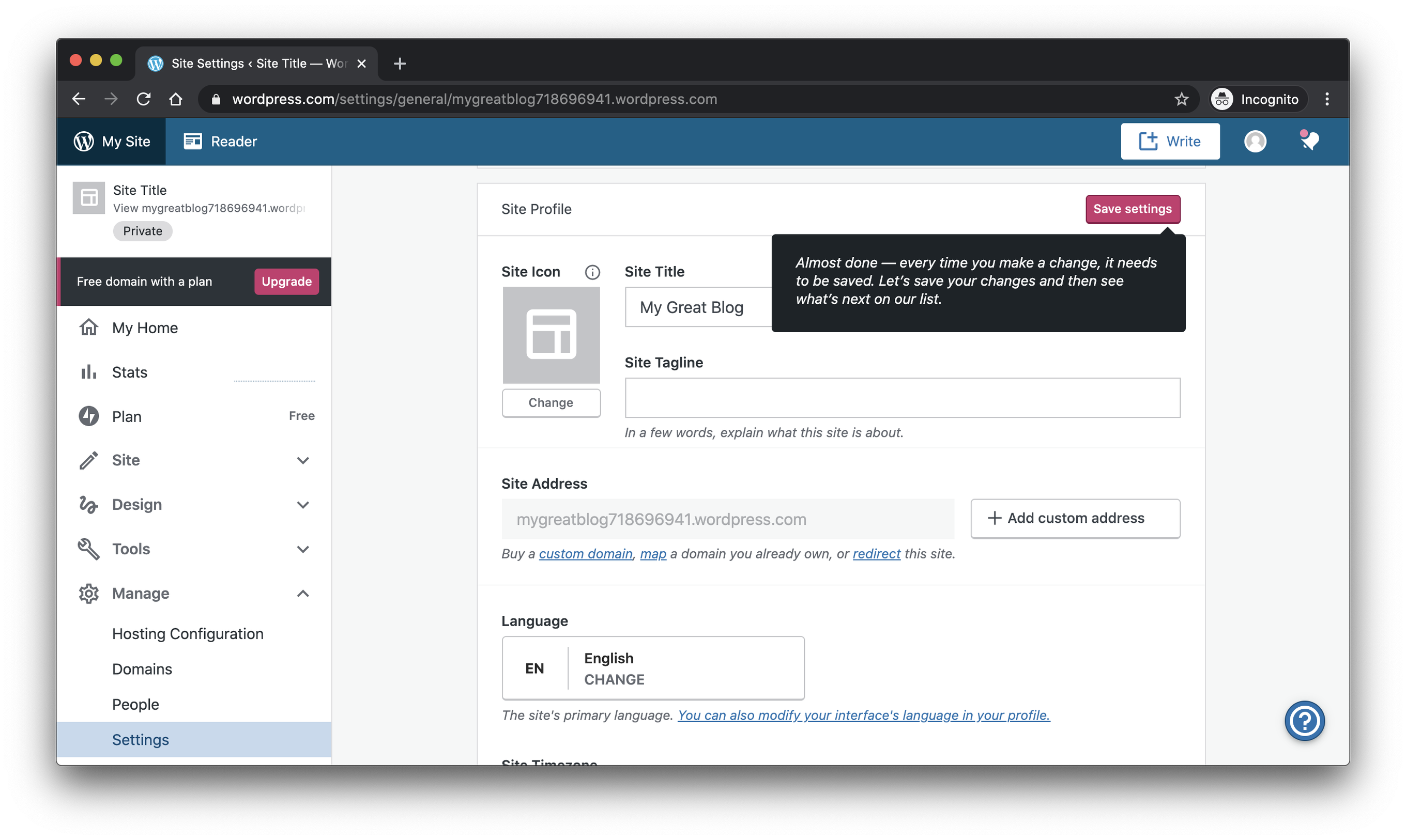Click Save settings button
Screen dimensions: 1406x840
(1133, 209)
